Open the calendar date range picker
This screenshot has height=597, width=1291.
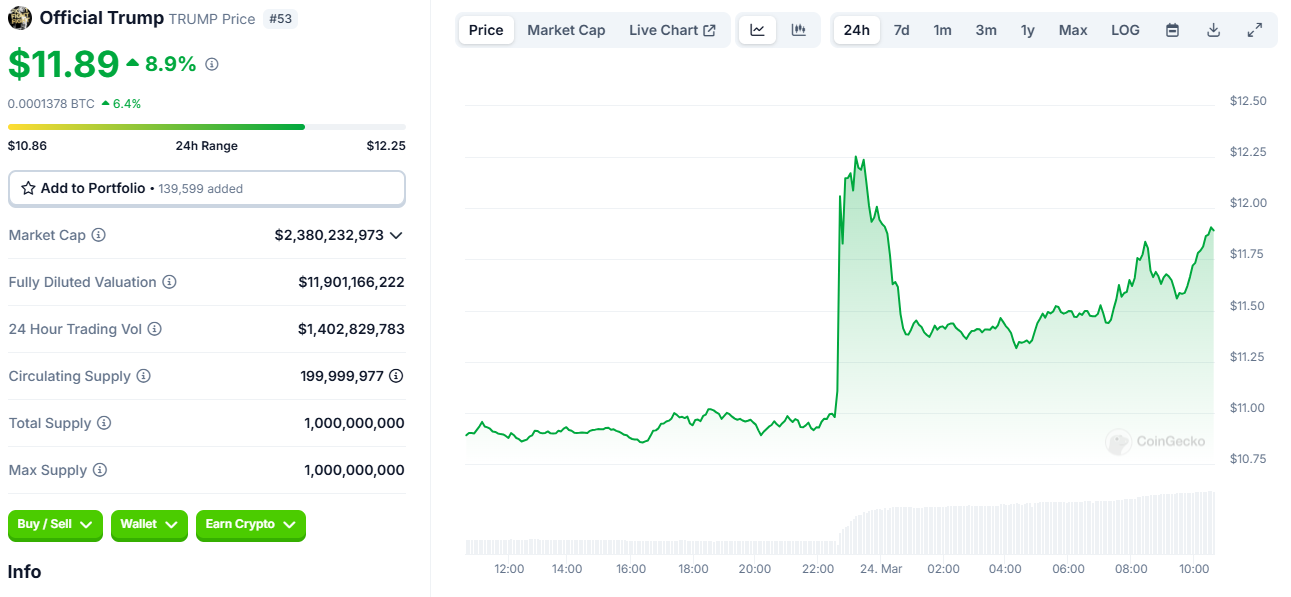point(1172,30)
